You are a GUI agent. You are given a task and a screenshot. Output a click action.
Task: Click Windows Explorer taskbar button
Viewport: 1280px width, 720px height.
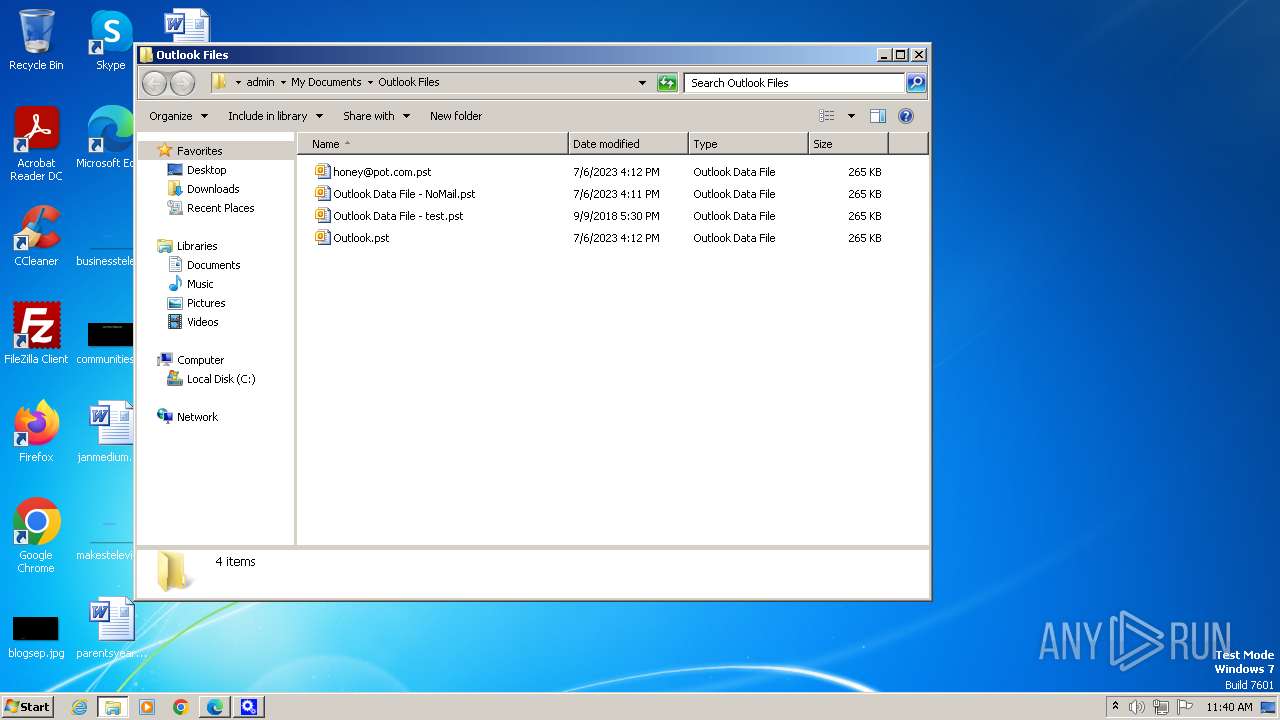click(x=113, y=707)
